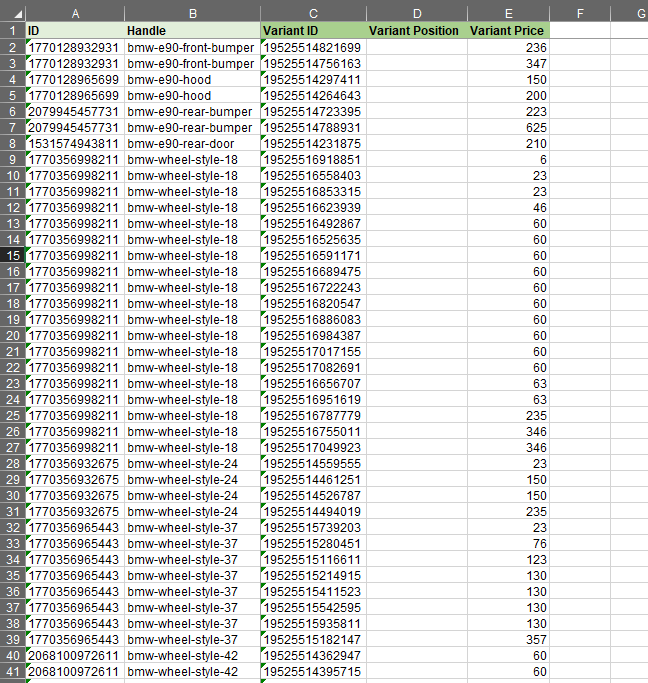Select Variant ID cell 19525515739203
The width and height of the screenshot is (648, 683).
tap(314, 527)
